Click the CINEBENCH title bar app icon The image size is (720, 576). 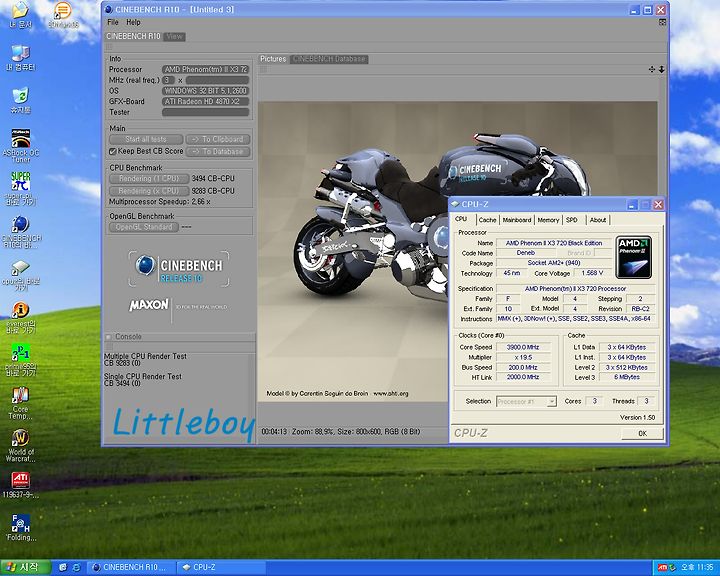(108, 9)
